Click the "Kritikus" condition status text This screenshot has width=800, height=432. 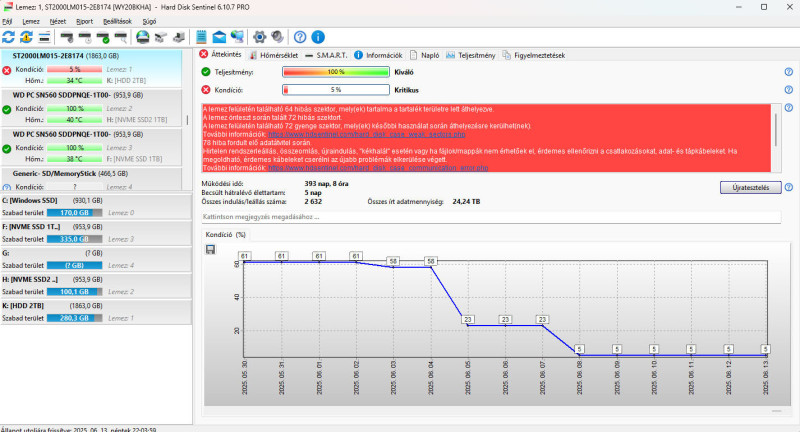(406, 90)
